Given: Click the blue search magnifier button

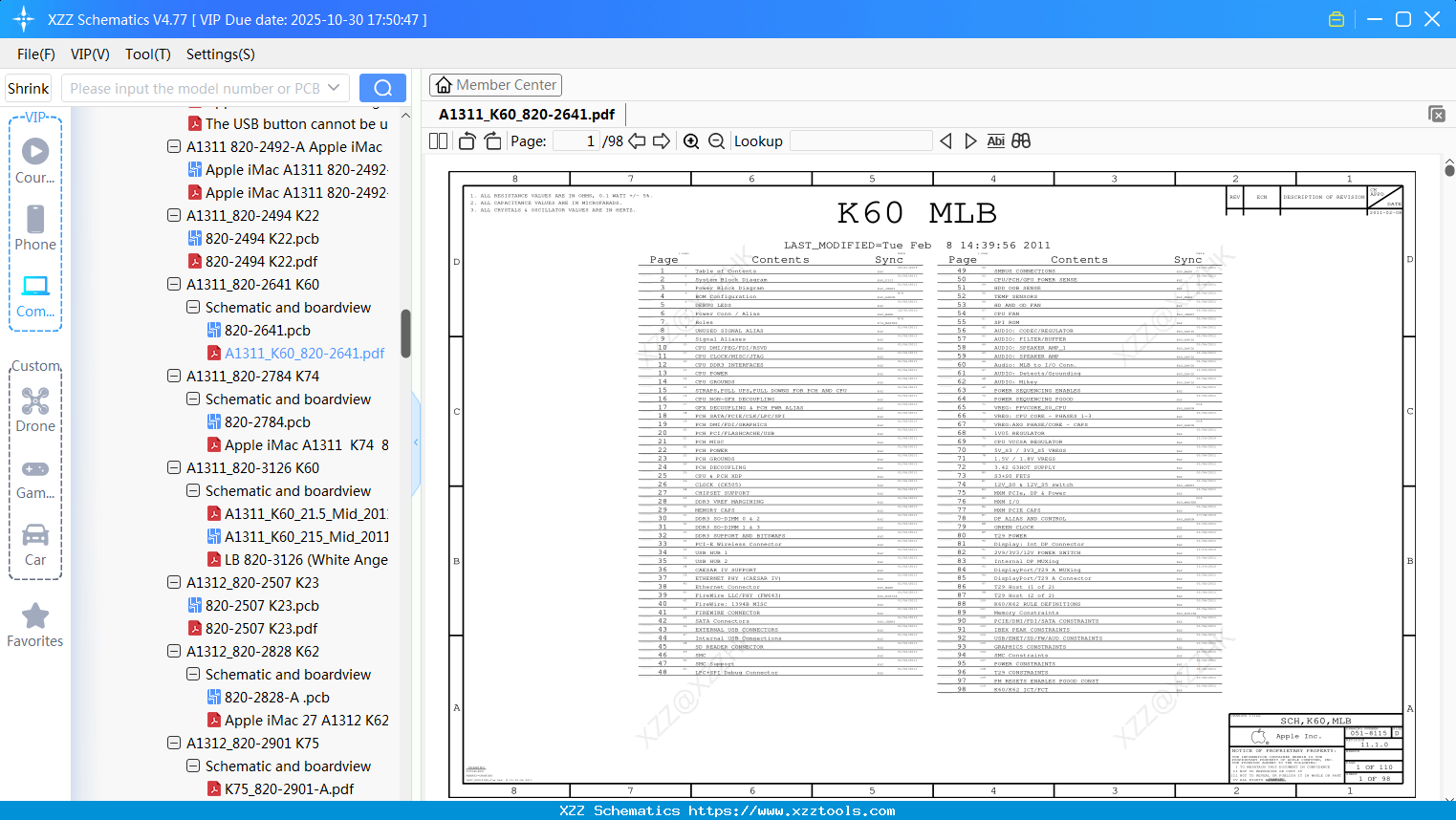Looking at the screenshot, I should pyautogui.click(x=382, y=88).
